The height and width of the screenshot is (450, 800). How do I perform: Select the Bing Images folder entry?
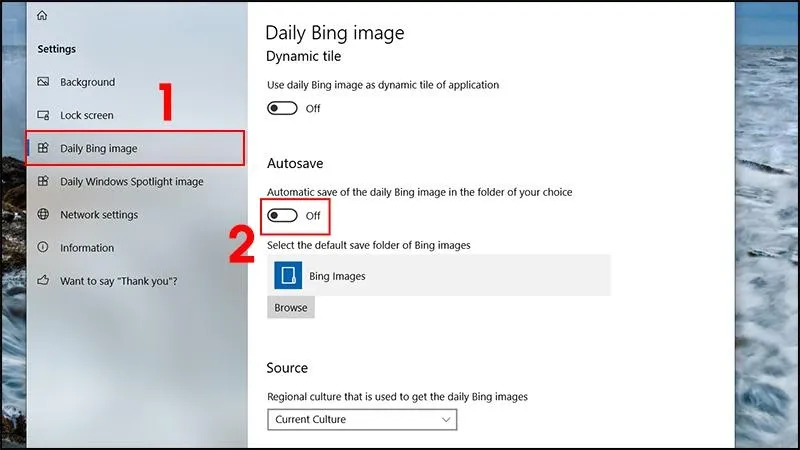click(x=438, y=275)
